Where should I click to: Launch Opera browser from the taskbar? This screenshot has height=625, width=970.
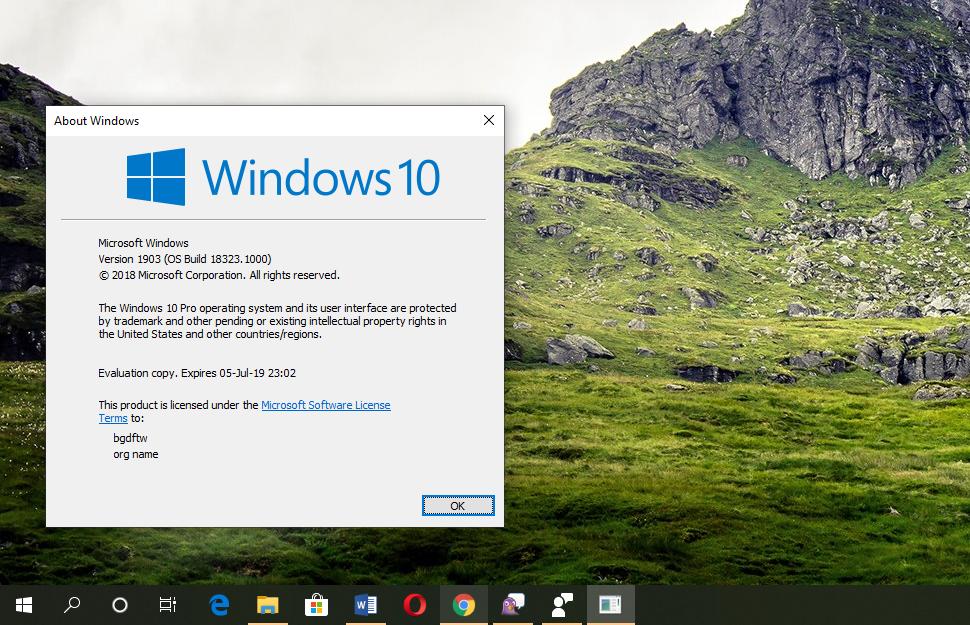pos(414,605)
